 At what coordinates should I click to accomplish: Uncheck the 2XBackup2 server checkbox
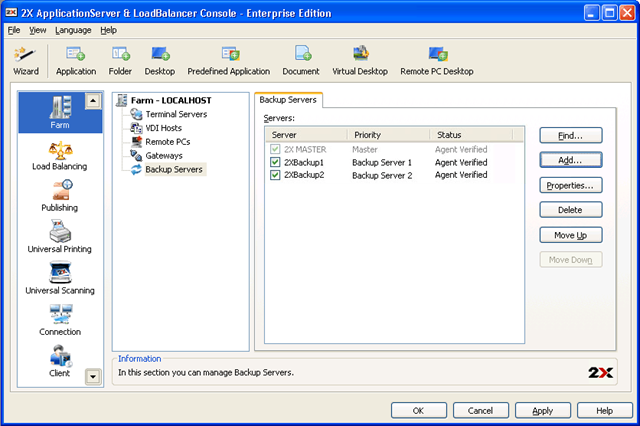tap(275, 175)
